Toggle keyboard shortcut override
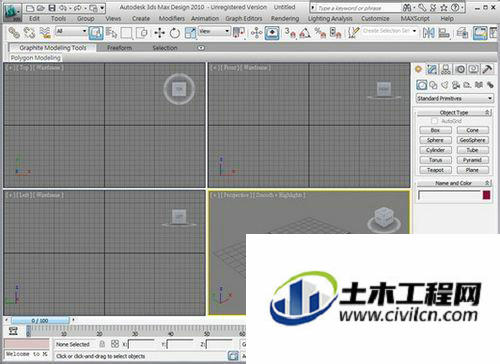The height and width of the screenshot is (364, 500). coord(272,33)
